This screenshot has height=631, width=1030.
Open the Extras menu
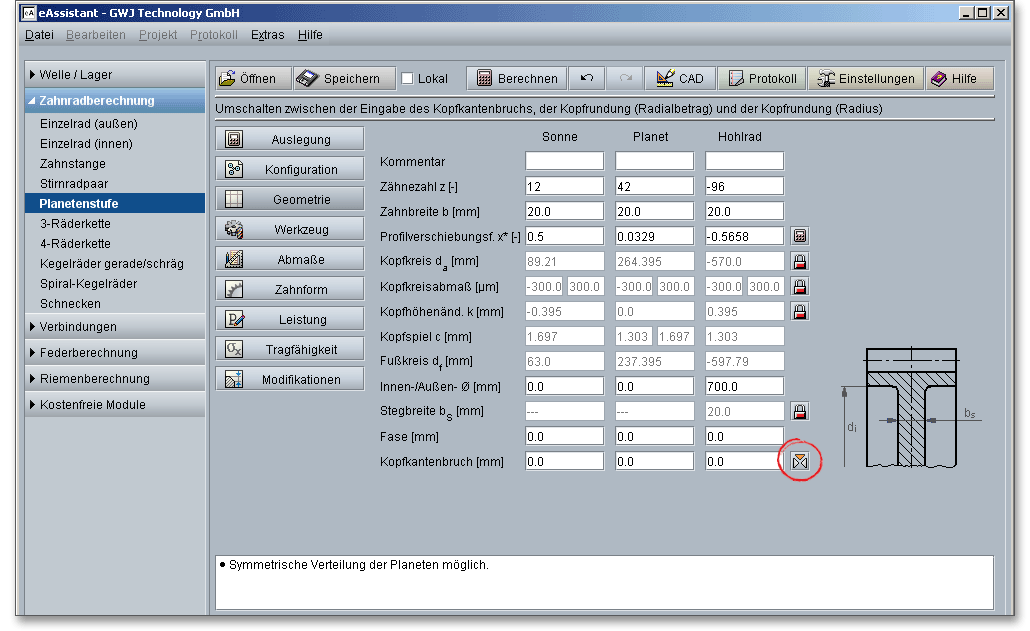(267, 35)
